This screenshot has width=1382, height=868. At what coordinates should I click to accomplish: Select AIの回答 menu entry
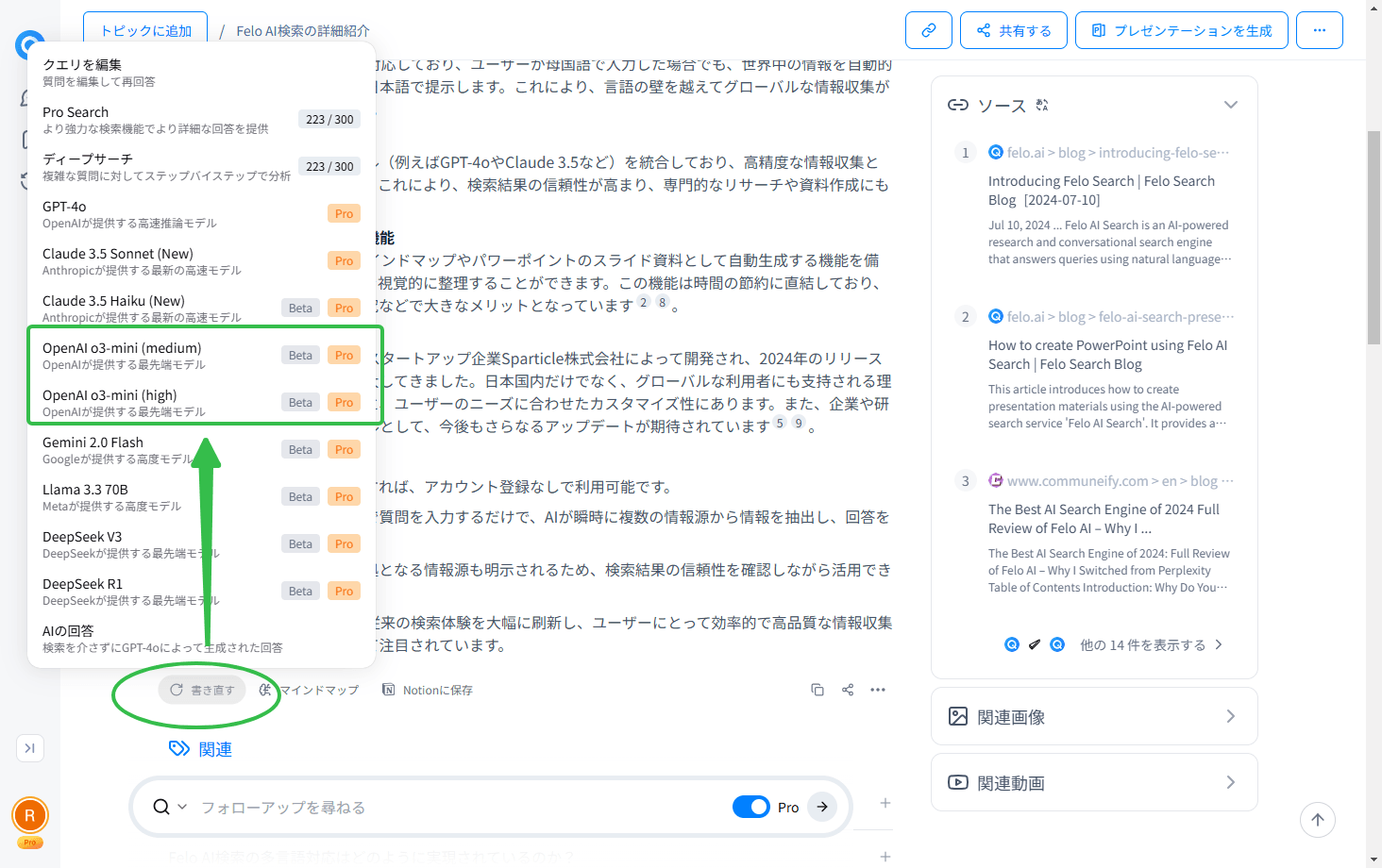tap(201, 639)
